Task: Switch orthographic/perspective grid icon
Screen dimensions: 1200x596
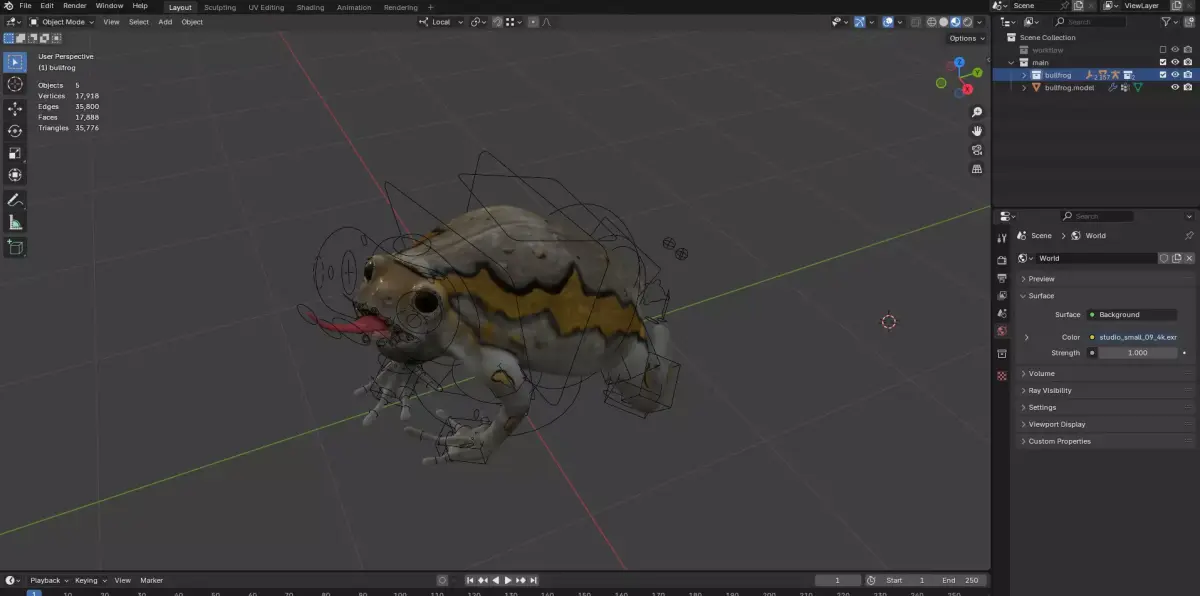Action: coord(977,169)
